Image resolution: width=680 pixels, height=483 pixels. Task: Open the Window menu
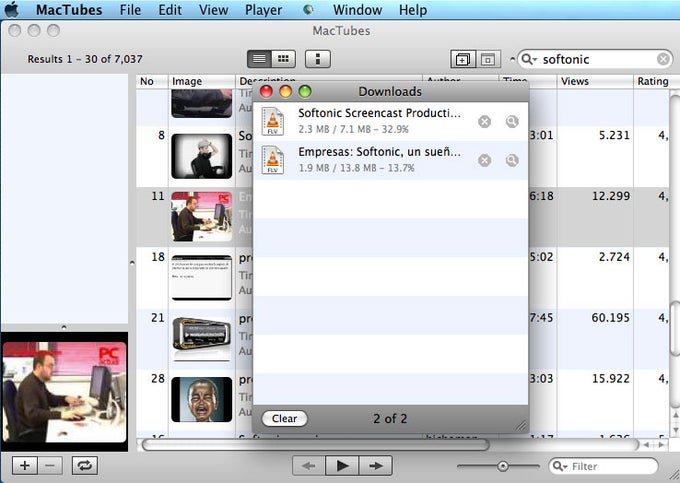357,10
